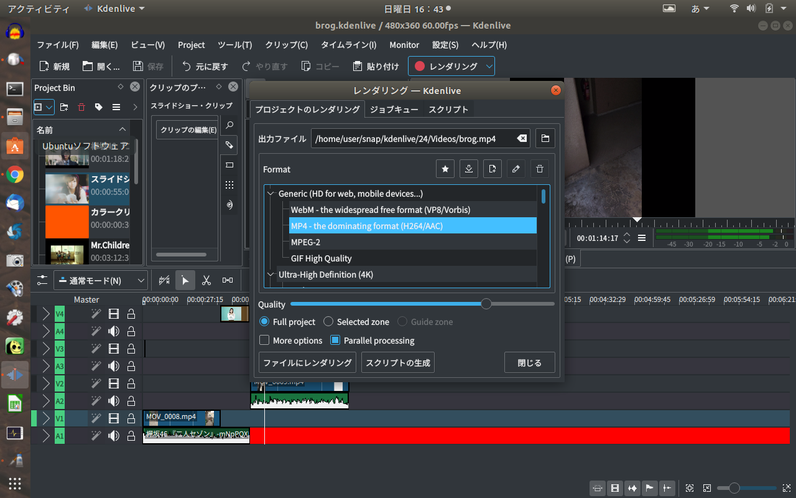Collapse the Generic (HD for web) format group

tap(271, 193)
